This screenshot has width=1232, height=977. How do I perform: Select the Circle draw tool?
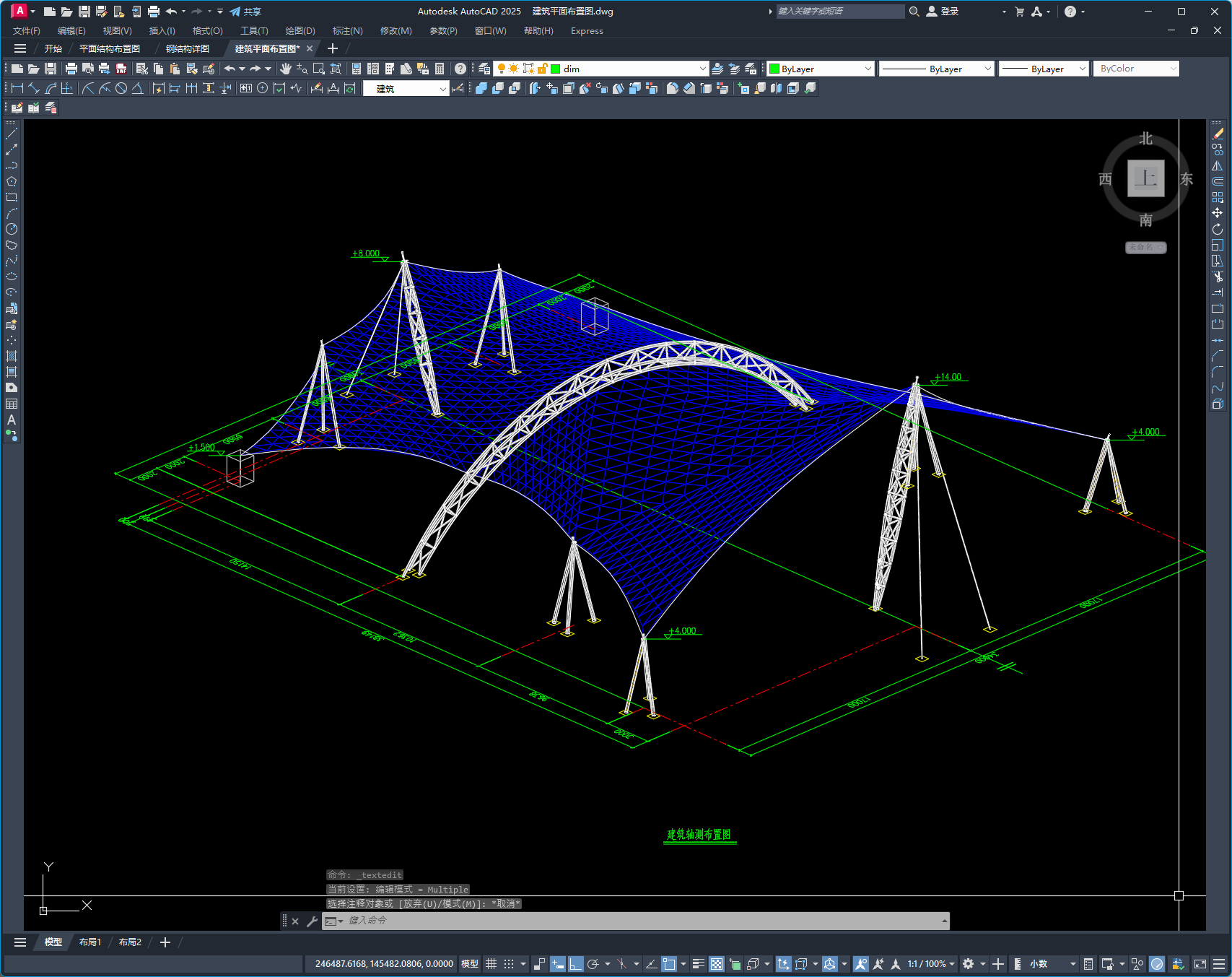click(x=12, y=229)
